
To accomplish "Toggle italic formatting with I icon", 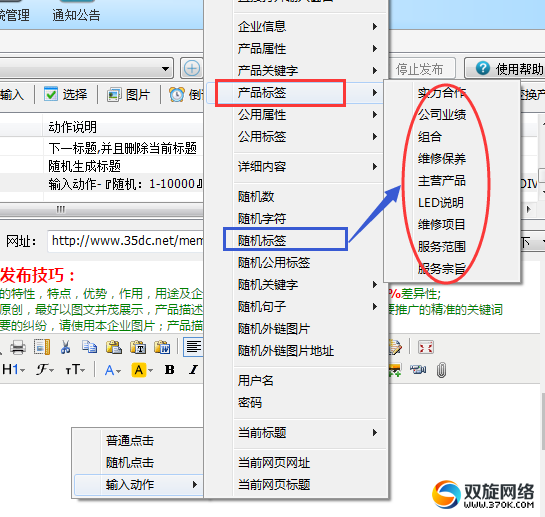I will (x=193, y=370).
